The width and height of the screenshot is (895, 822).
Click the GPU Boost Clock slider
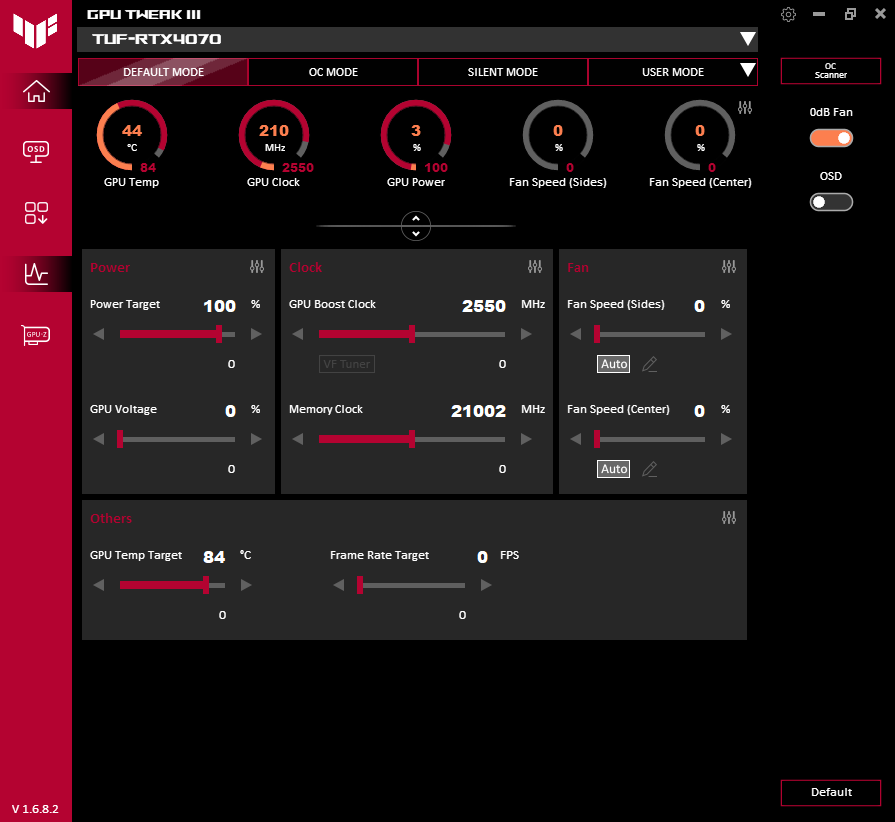(x=412, y=334)
